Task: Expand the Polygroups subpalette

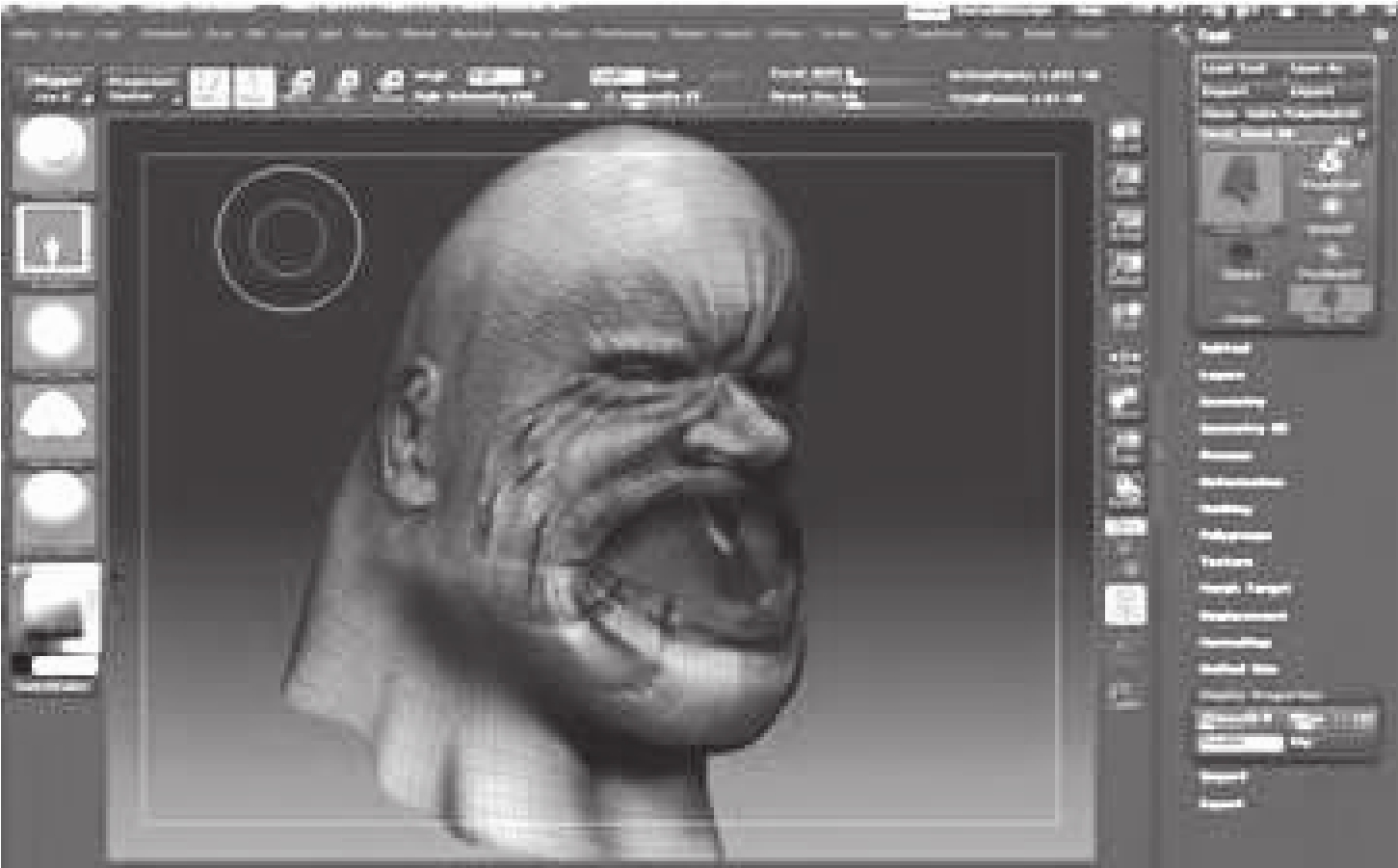Action: click(1235, 535)
